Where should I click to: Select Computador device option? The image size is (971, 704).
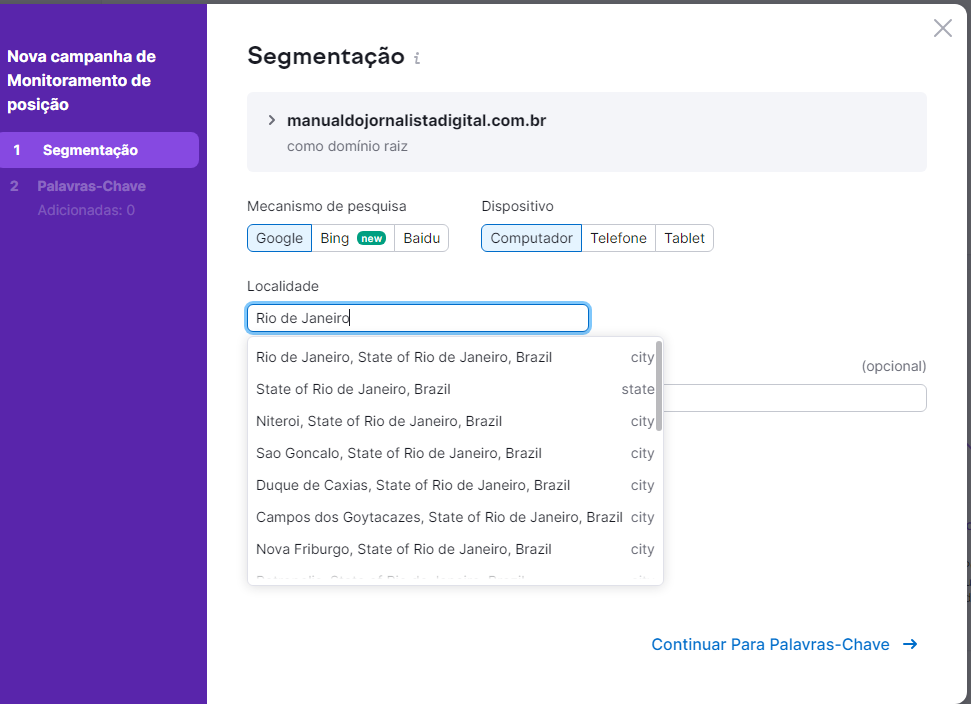click(531, 238)
